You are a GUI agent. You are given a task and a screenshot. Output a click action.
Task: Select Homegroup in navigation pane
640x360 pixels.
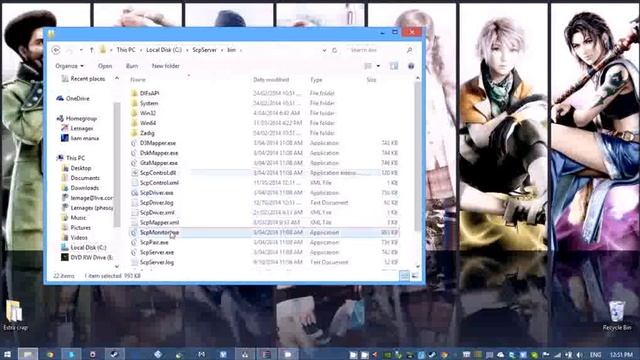tap(77, 118)
